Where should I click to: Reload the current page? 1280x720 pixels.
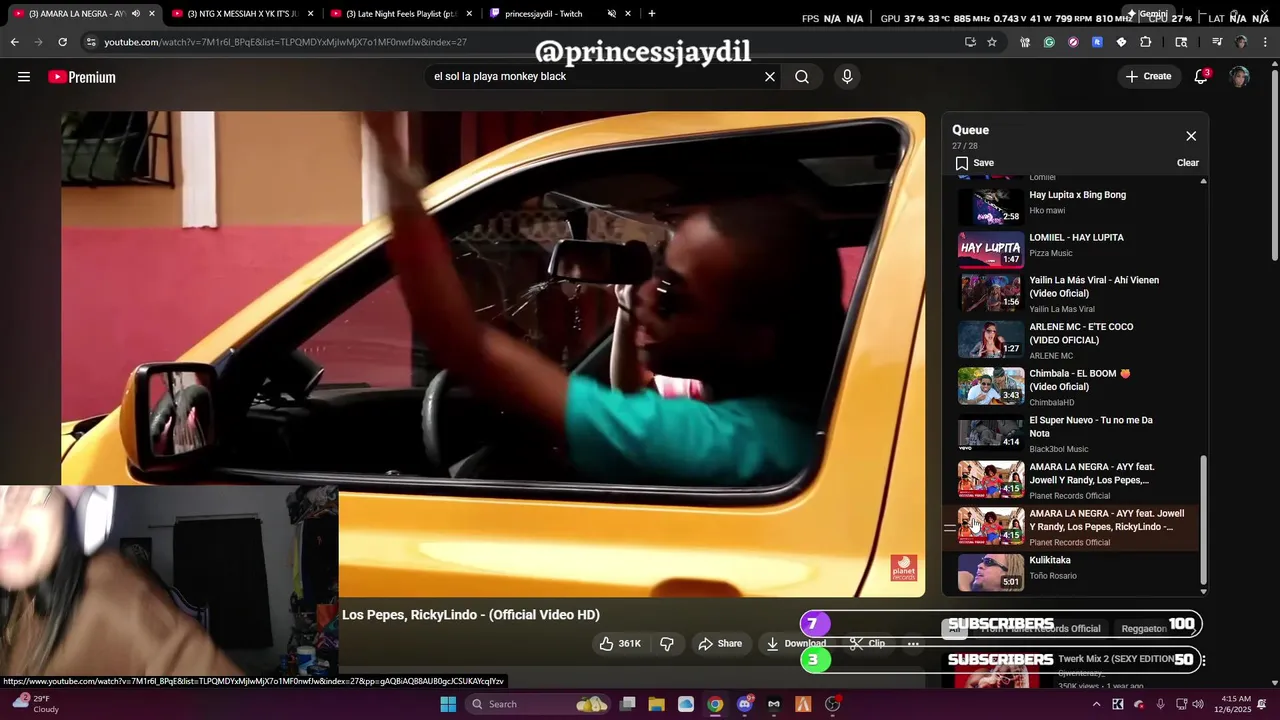(x=62, y=42)
